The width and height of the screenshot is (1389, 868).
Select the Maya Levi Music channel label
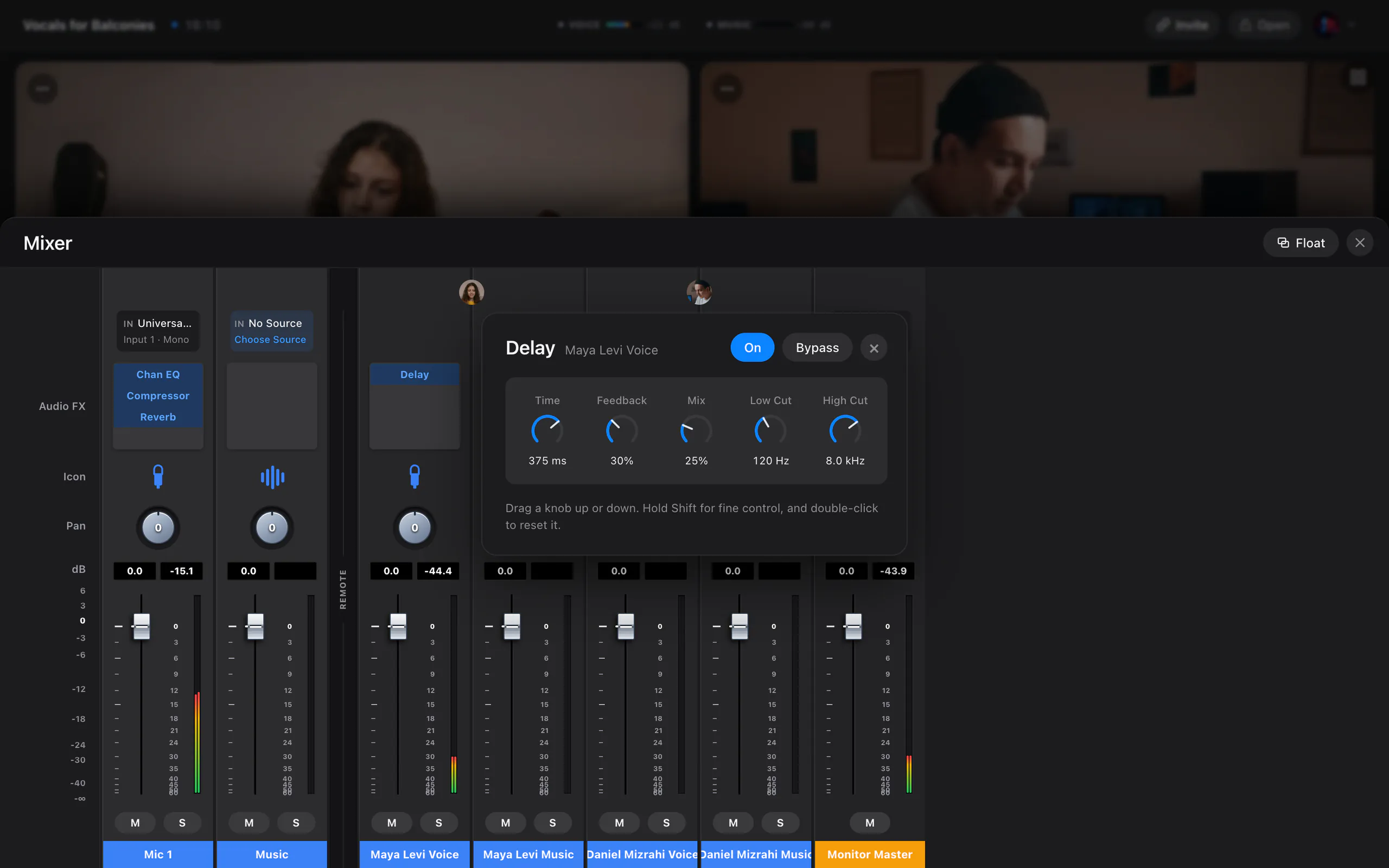pyautogui.click(x=528, y=854)
